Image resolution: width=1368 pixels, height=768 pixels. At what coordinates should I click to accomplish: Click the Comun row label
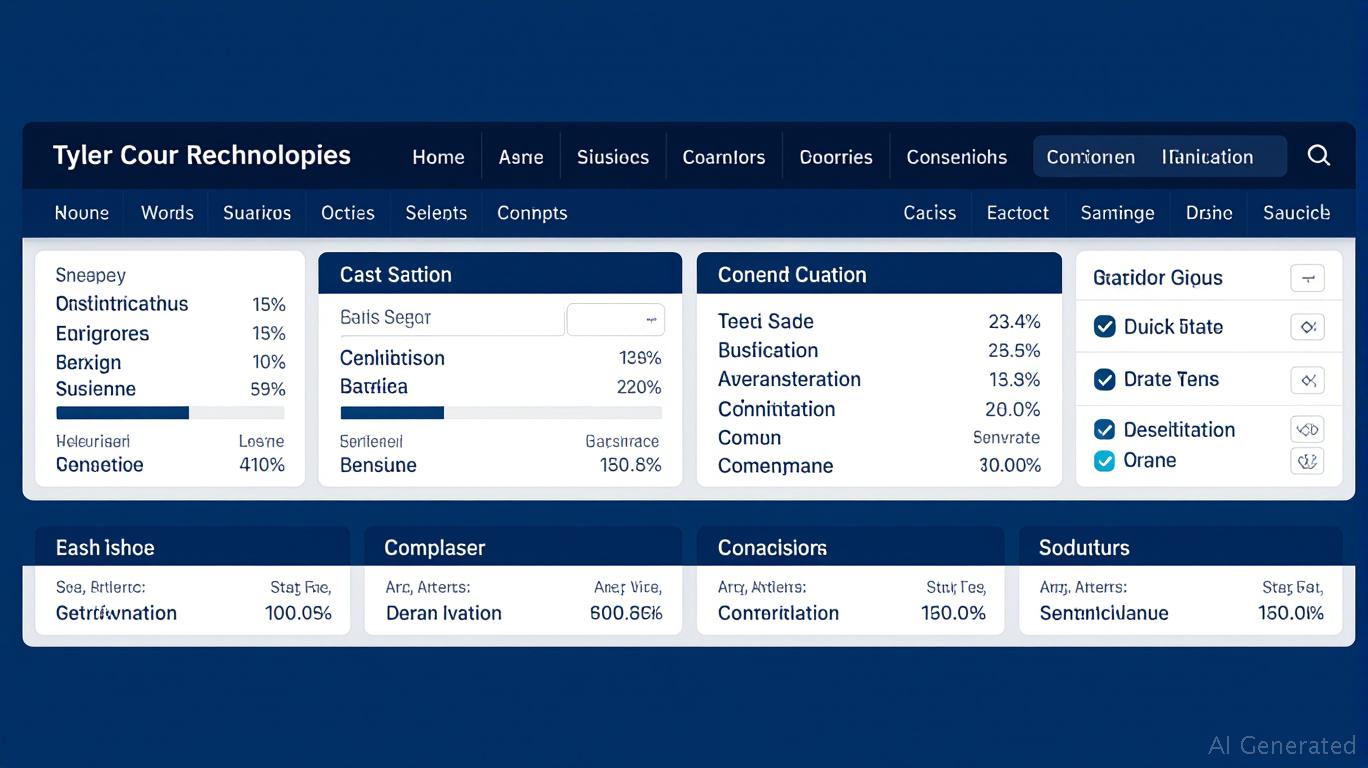[x=749, y=438]
